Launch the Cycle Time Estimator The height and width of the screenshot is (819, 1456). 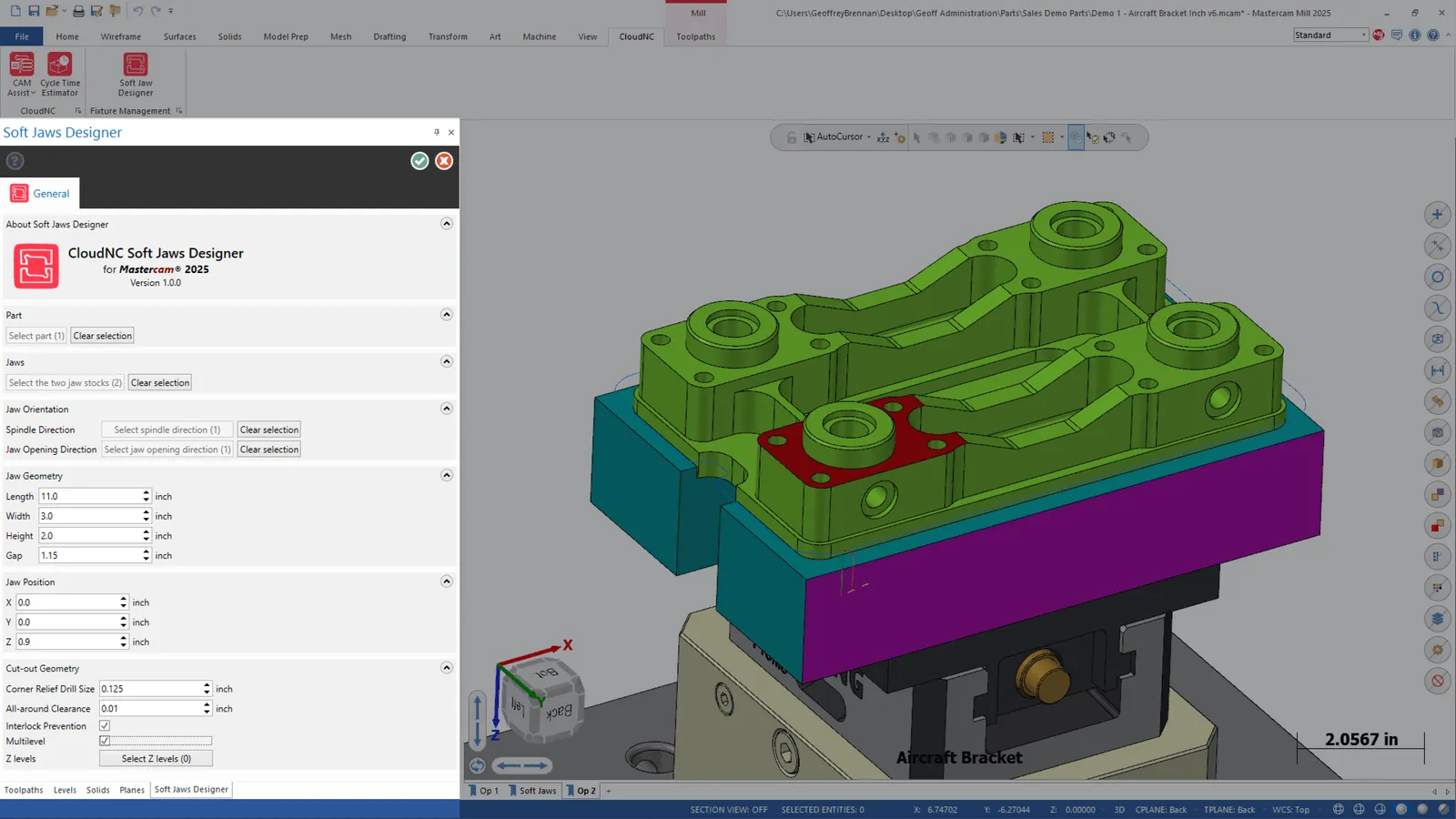(60, 75)
